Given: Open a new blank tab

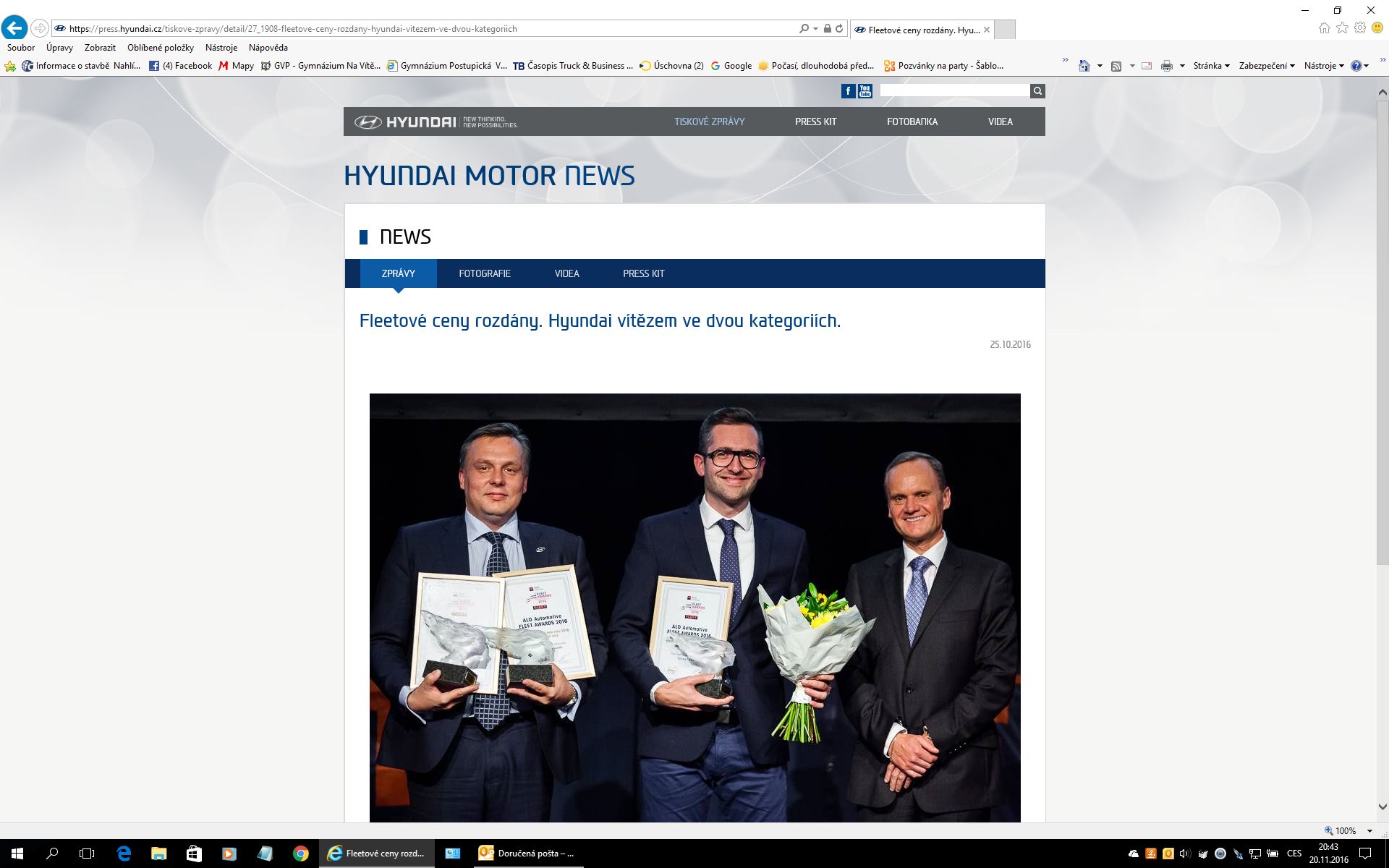Looking at the screenshot, I should [1005, 30].
